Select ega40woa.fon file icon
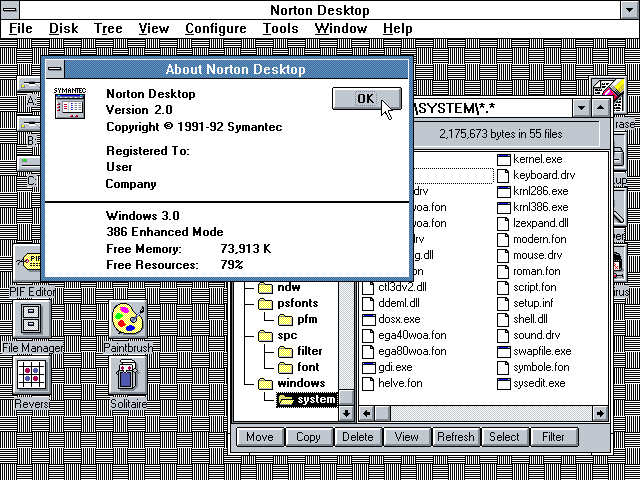Viewport: 640px width, 480px height. [x=369, y=336]
